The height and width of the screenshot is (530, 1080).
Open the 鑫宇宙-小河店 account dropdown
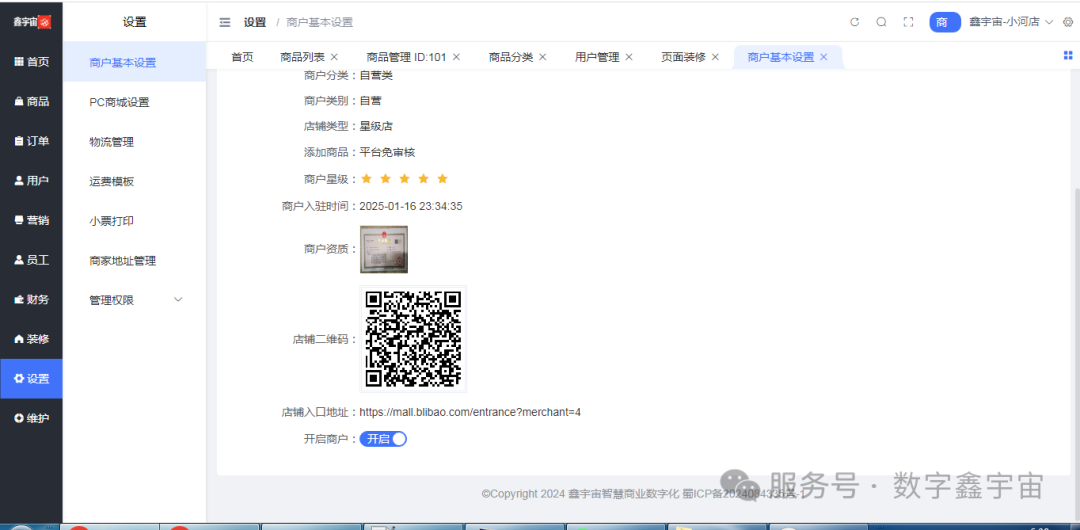point(1010,22)
